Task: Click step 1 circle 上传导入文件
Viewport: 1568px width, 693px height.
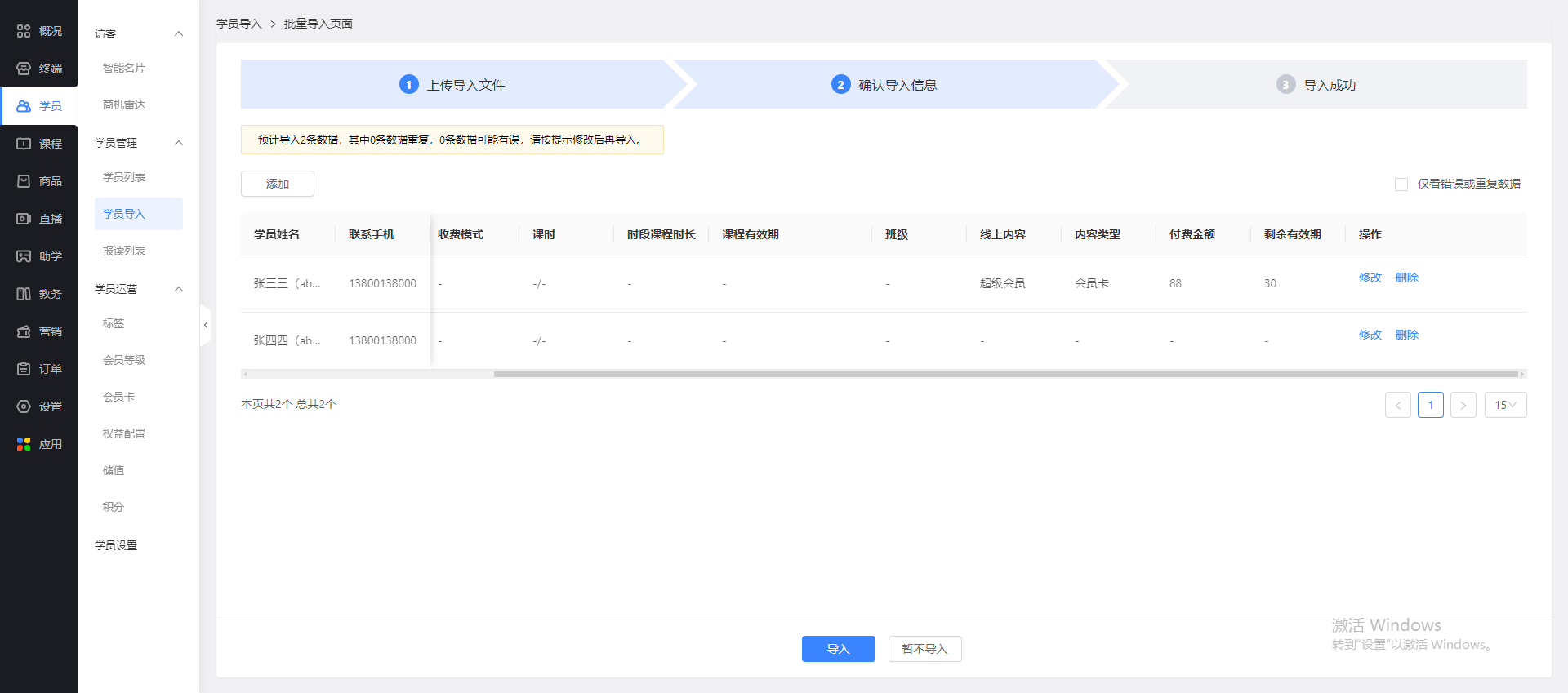Action: click(409, 84)
